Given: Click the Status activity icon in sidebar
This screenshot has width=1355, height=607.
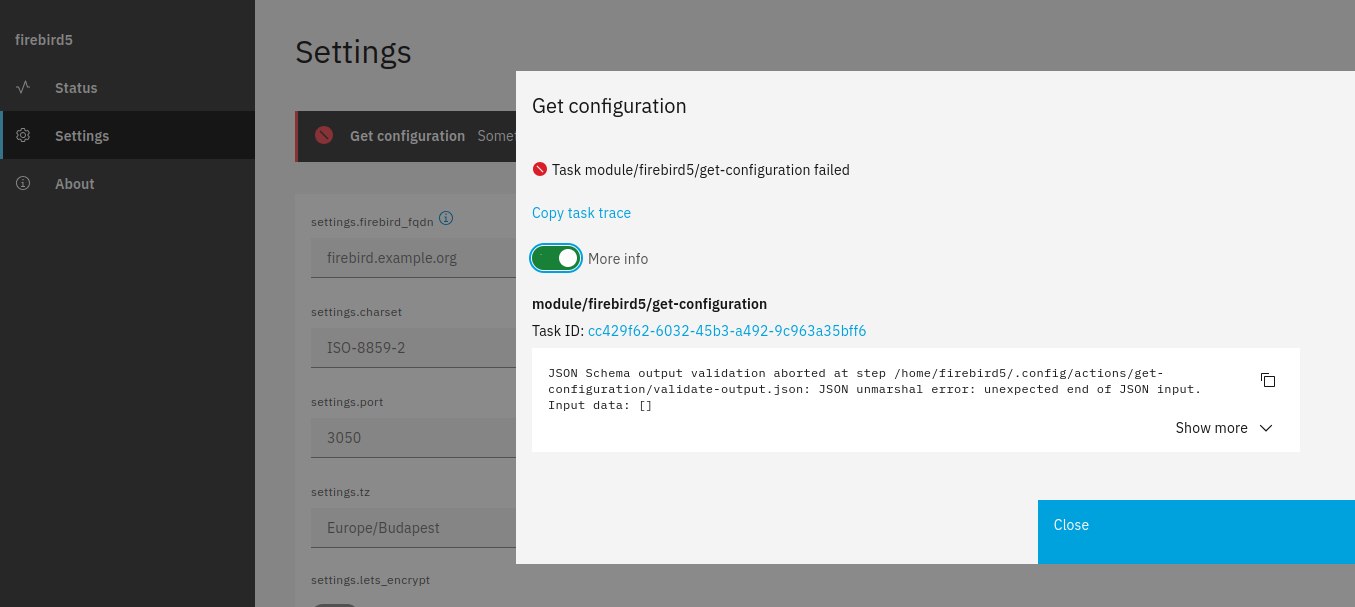Looking at the screenshot, I should [x=23, y=88].
